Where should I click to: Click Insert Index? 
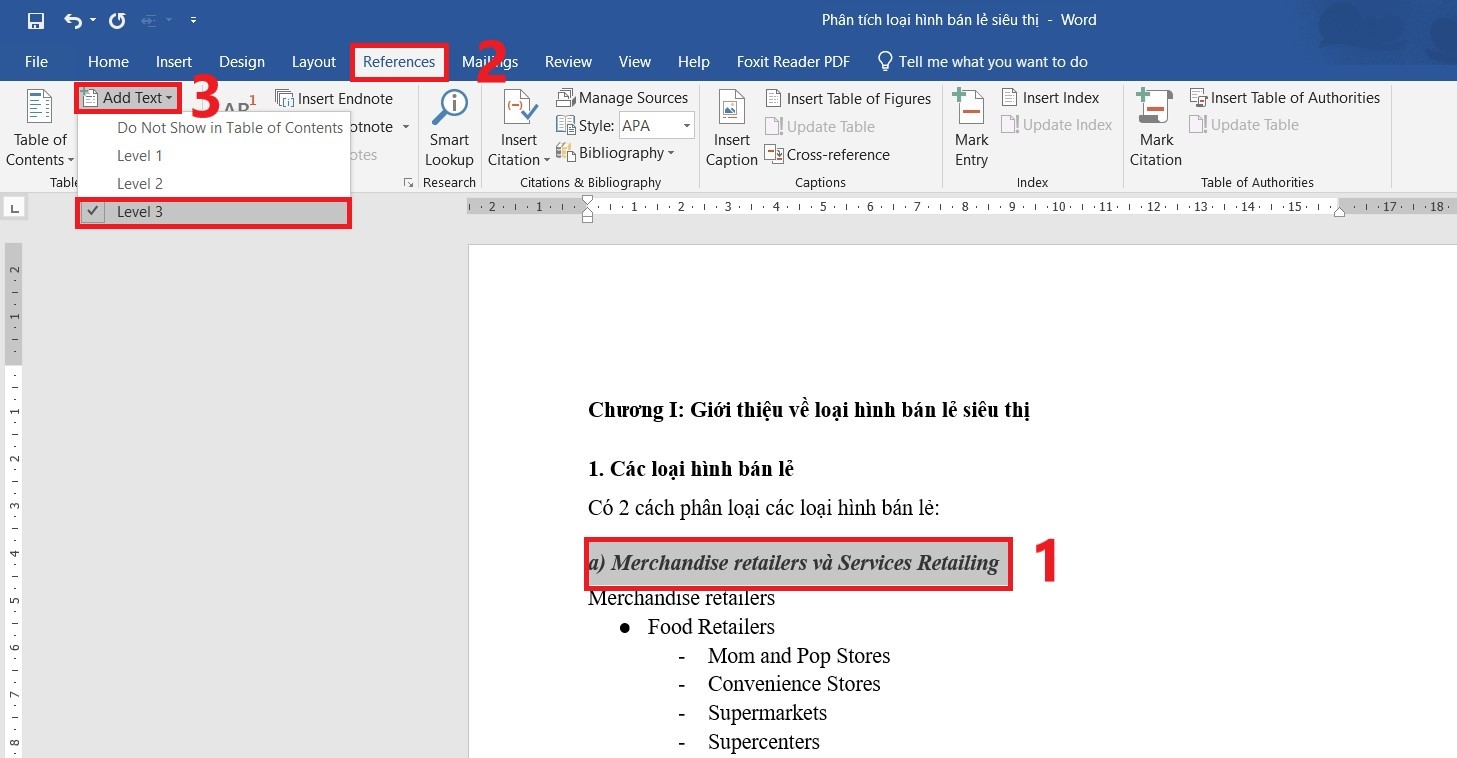pyautogui.click(x=1050, y=98)
